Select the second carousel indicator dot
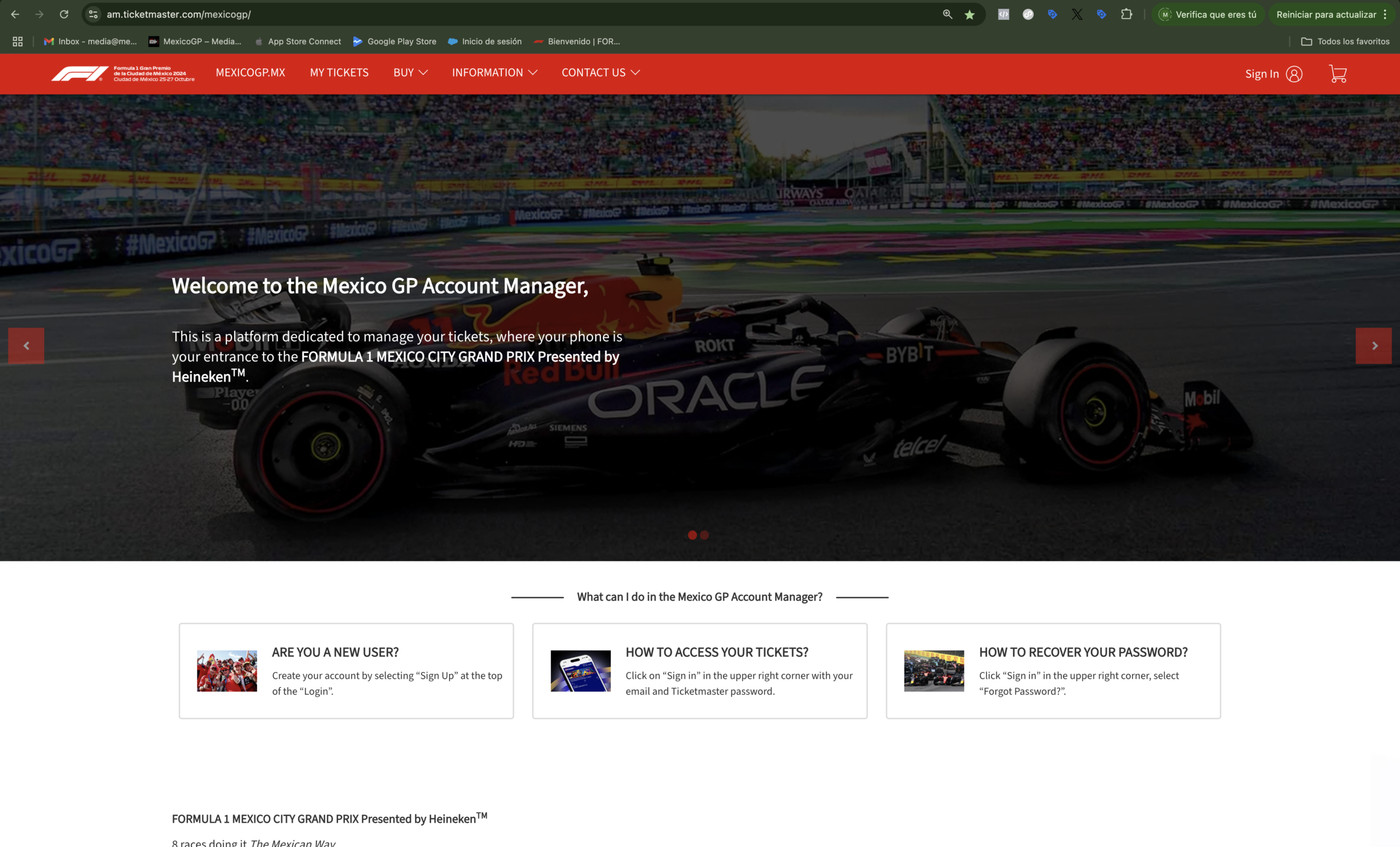Viewport: 1400px width, 847px height. (x=704, y=535)
